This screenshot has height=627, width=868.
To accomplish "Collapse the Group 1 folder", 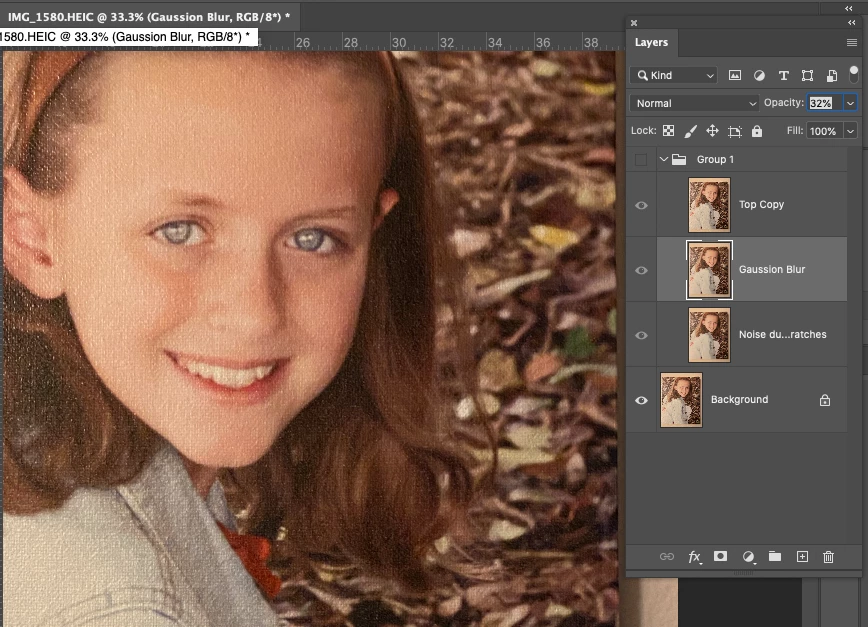I will [664, 159].
